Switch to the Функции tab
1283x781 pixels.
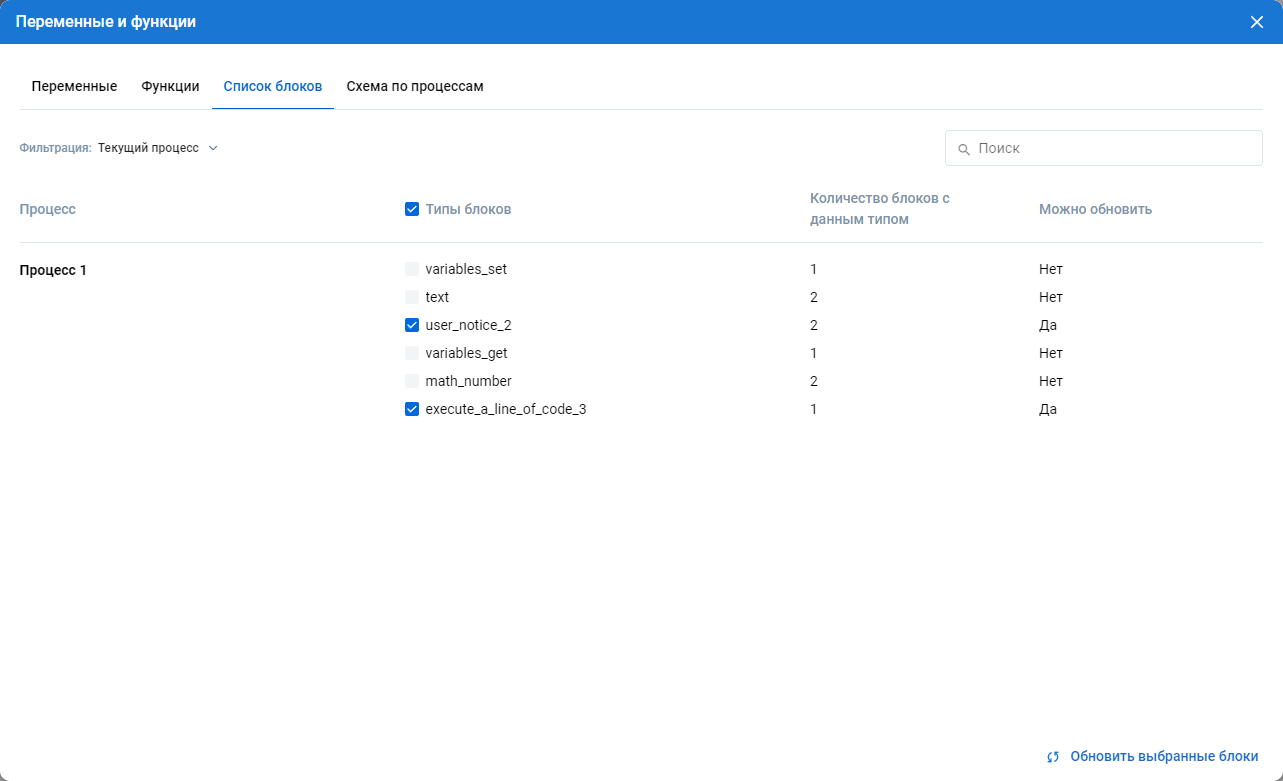pyautogui.click(x=170, y=86)
